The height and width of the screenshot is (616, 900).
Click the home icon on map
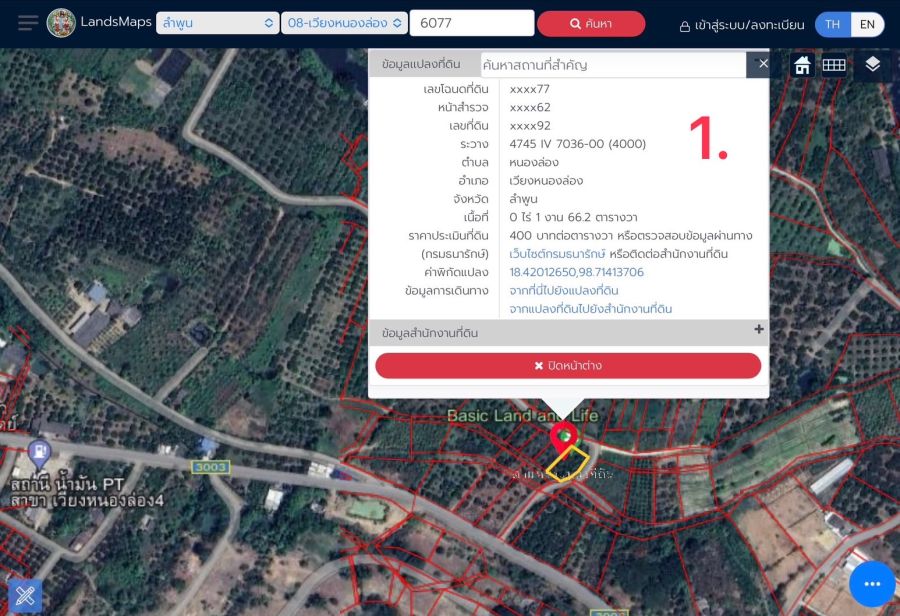(802, 65)
